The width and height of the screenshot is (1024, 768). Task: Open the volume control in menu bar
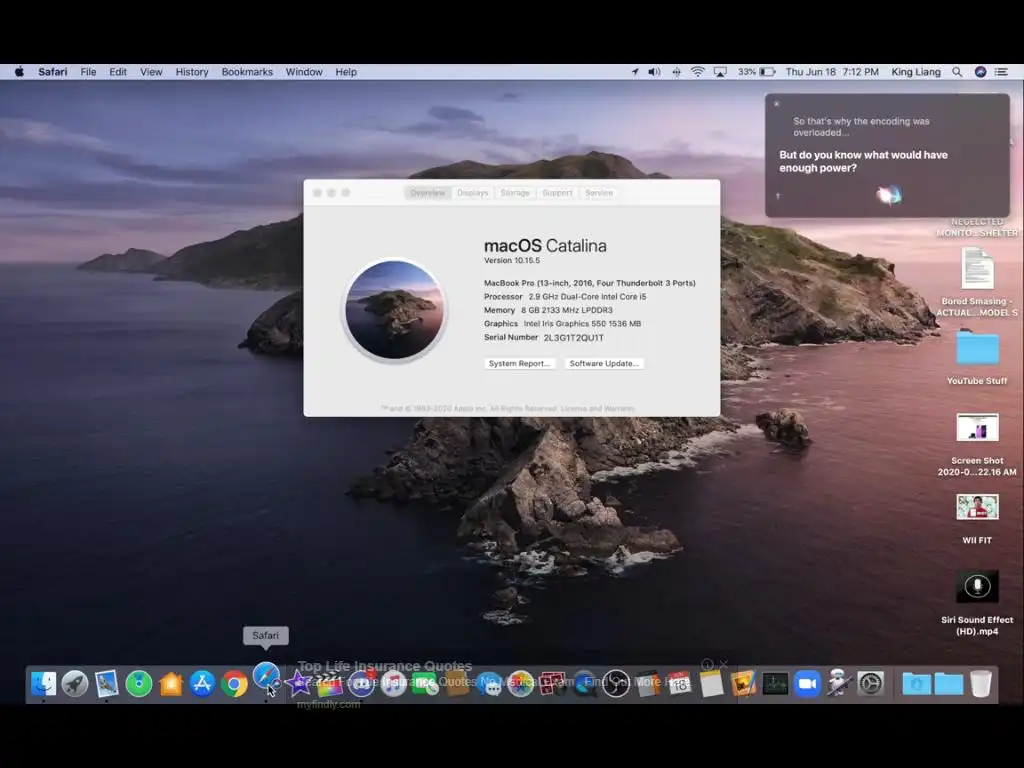654,72
